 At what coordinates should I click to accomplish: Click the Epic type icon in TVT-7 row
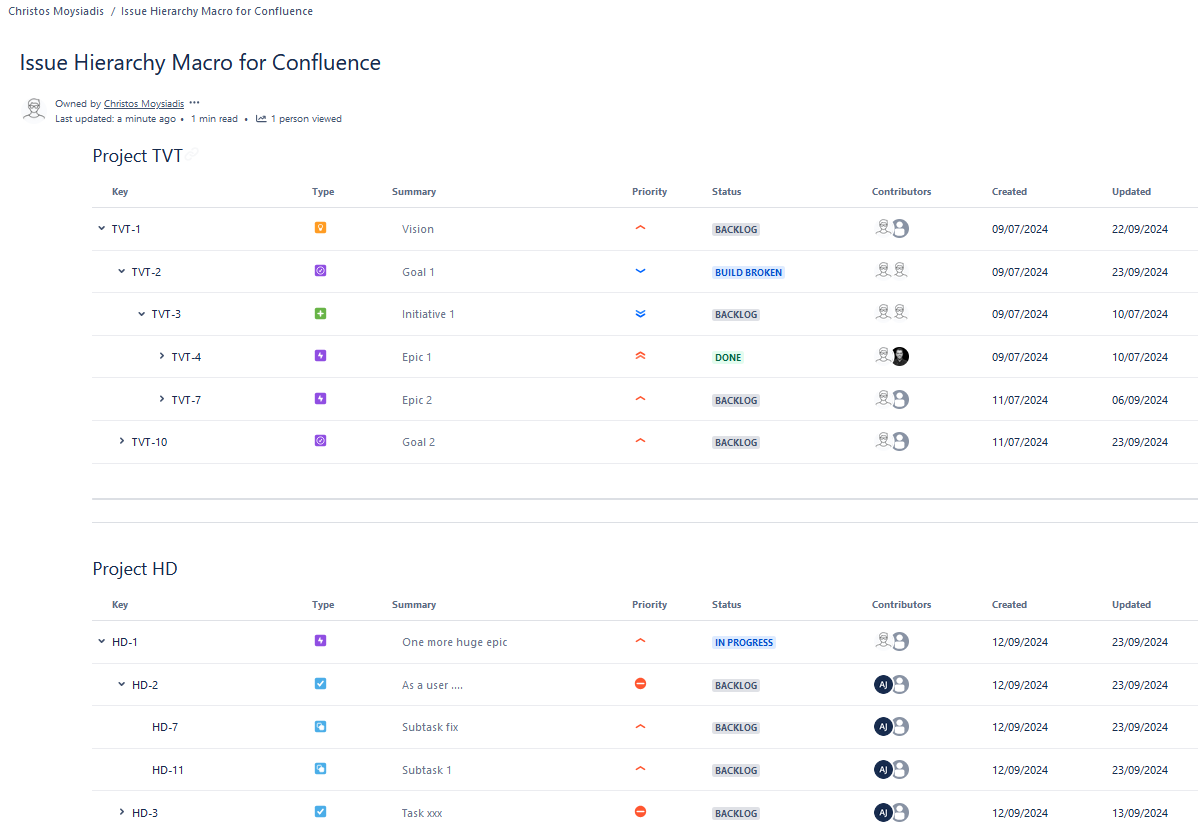click(320, 399)
